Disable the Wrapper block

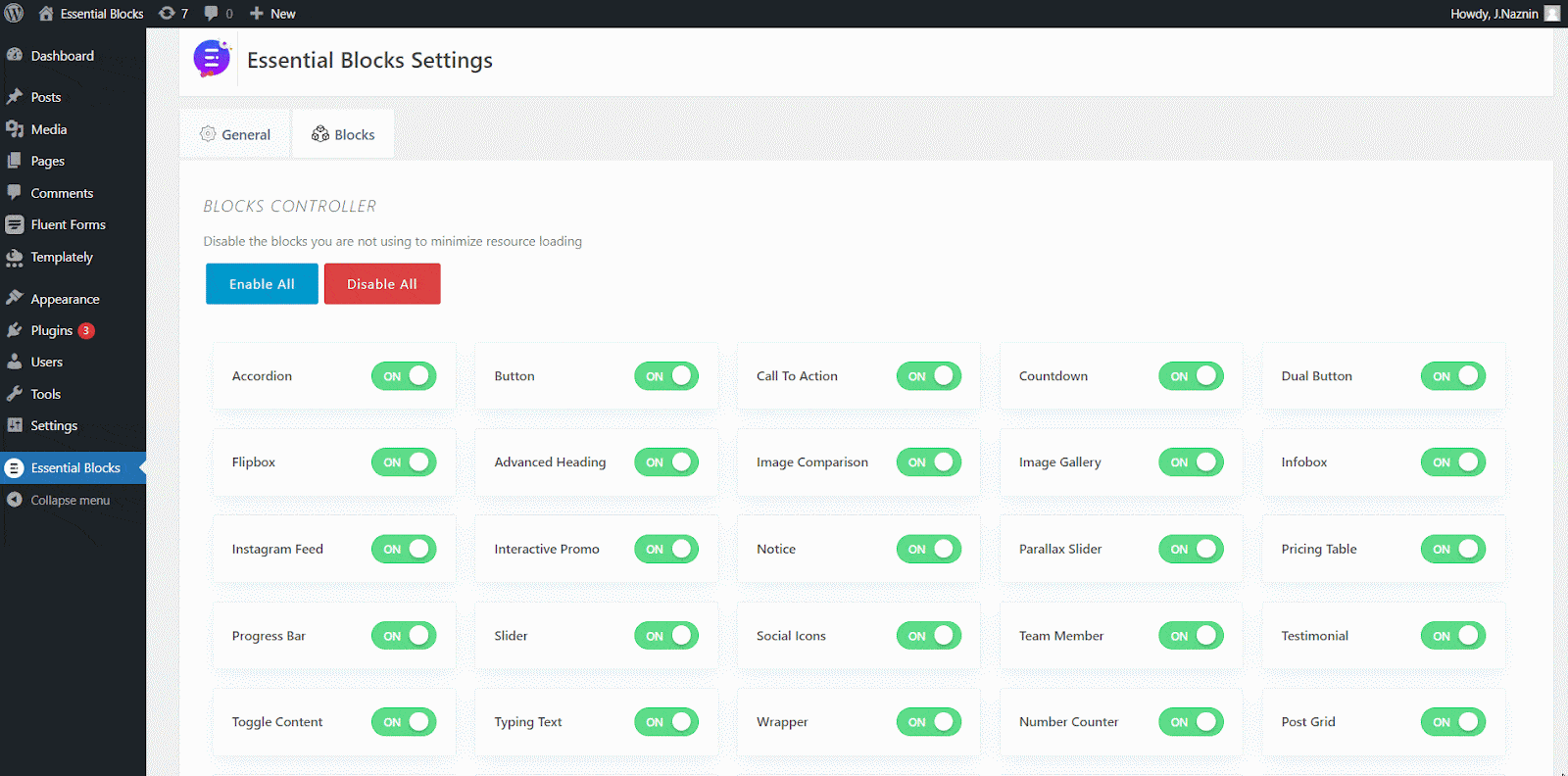click(x=929, y=722)
